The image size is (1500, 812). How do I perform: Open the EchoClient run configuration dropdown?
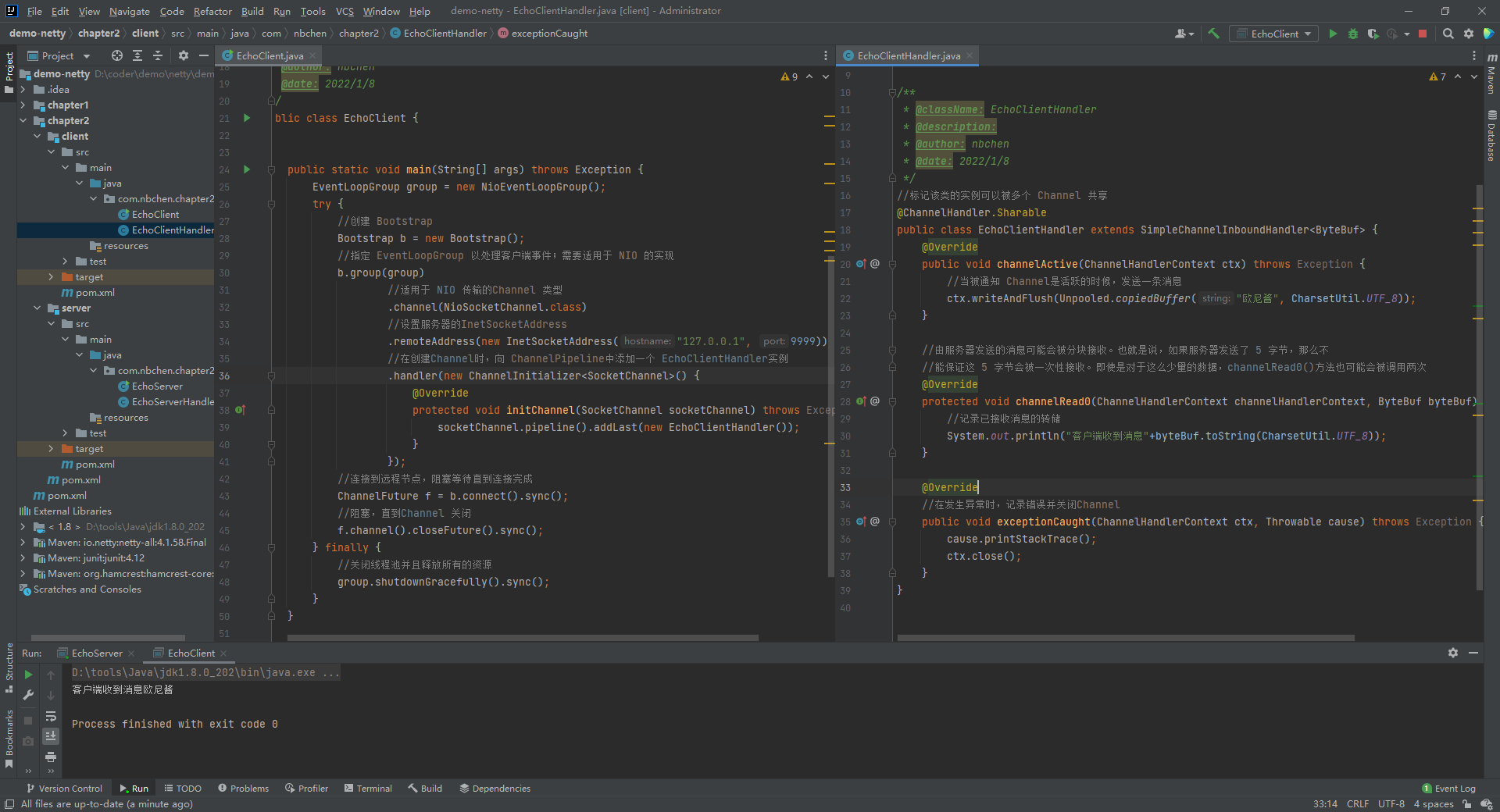point(1273,34)
